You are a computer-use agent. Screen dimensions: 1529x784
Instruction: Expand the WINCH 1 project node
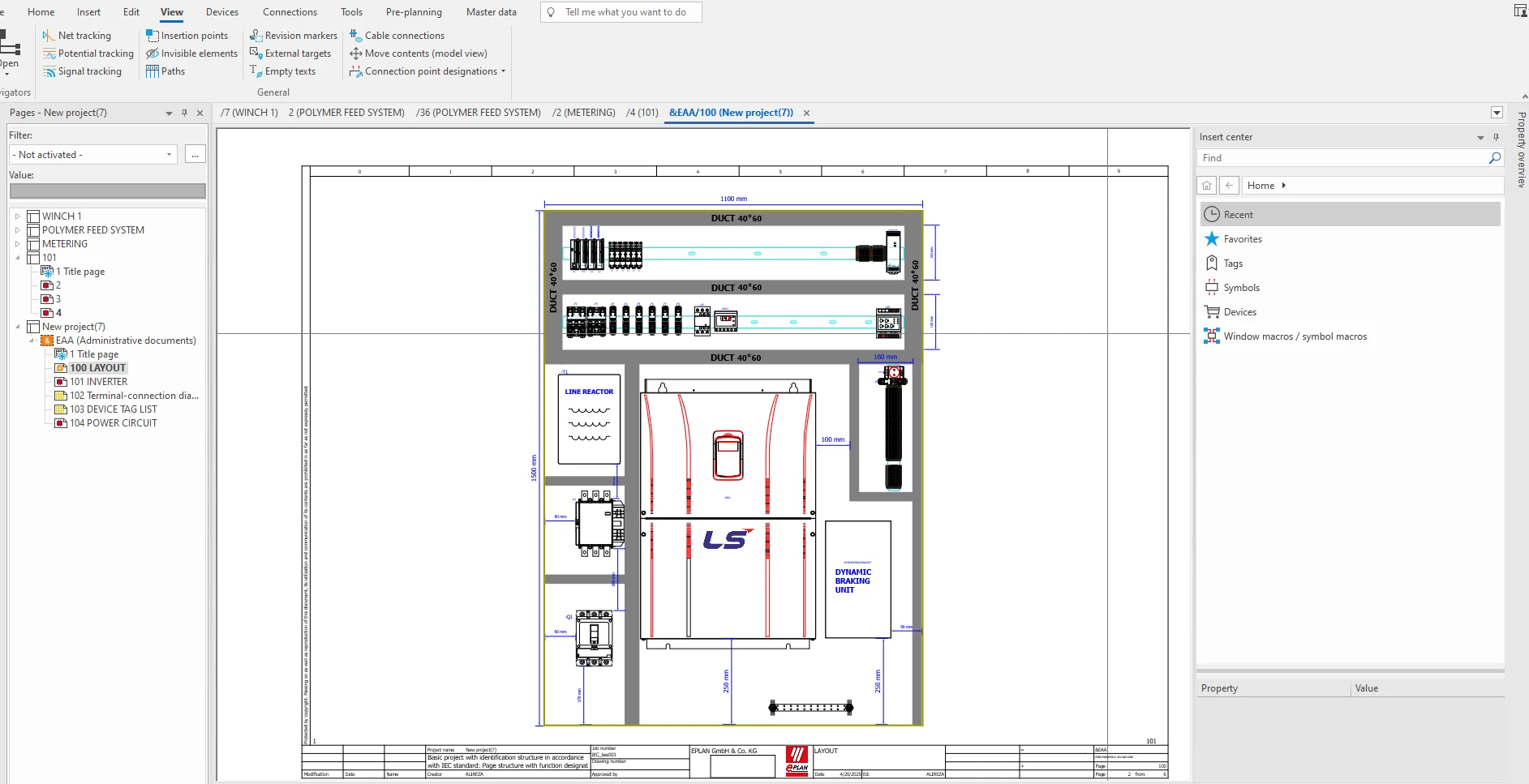point(18,216)
